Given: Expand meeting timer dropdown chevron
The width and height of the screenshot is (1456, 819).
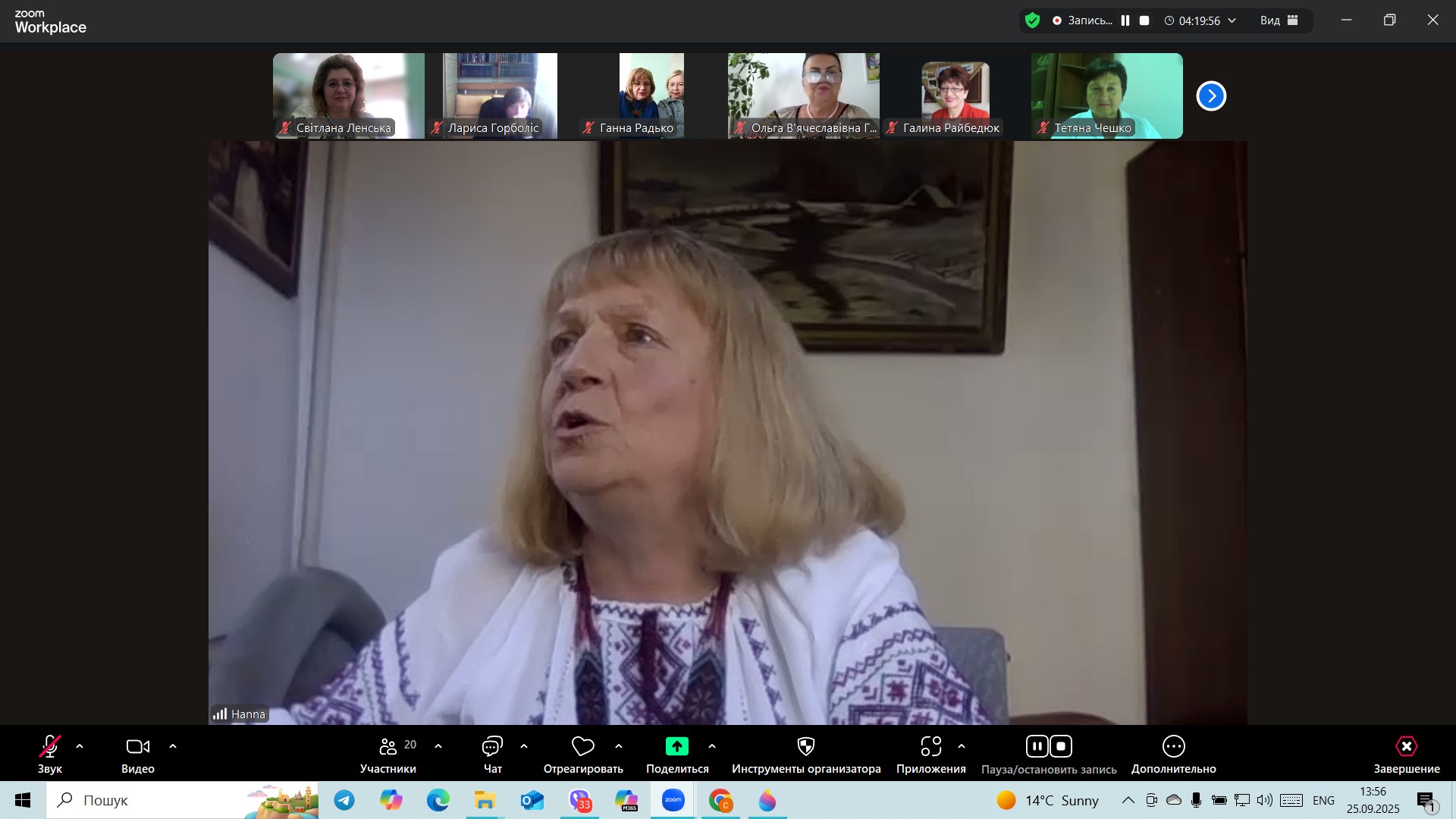Looking at the screenshot, I should click(x=1232, y=20).
